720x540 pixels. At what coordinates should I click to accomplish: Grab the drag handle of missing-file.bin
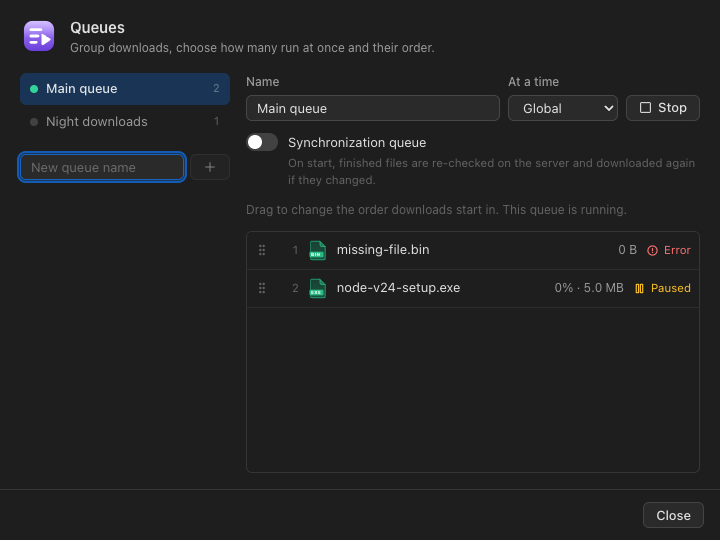pyautogui.click(x=262, y=250)
